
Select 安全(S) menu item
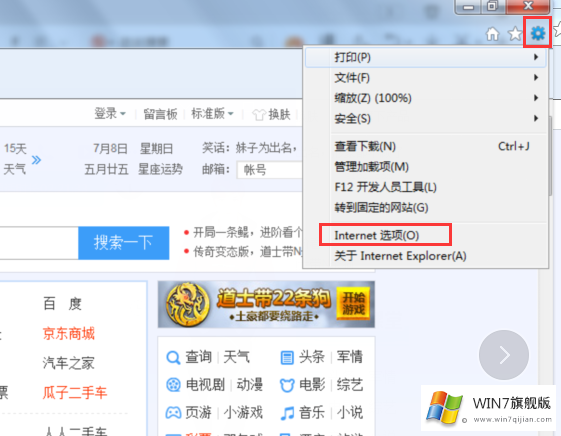pos(425,118)
